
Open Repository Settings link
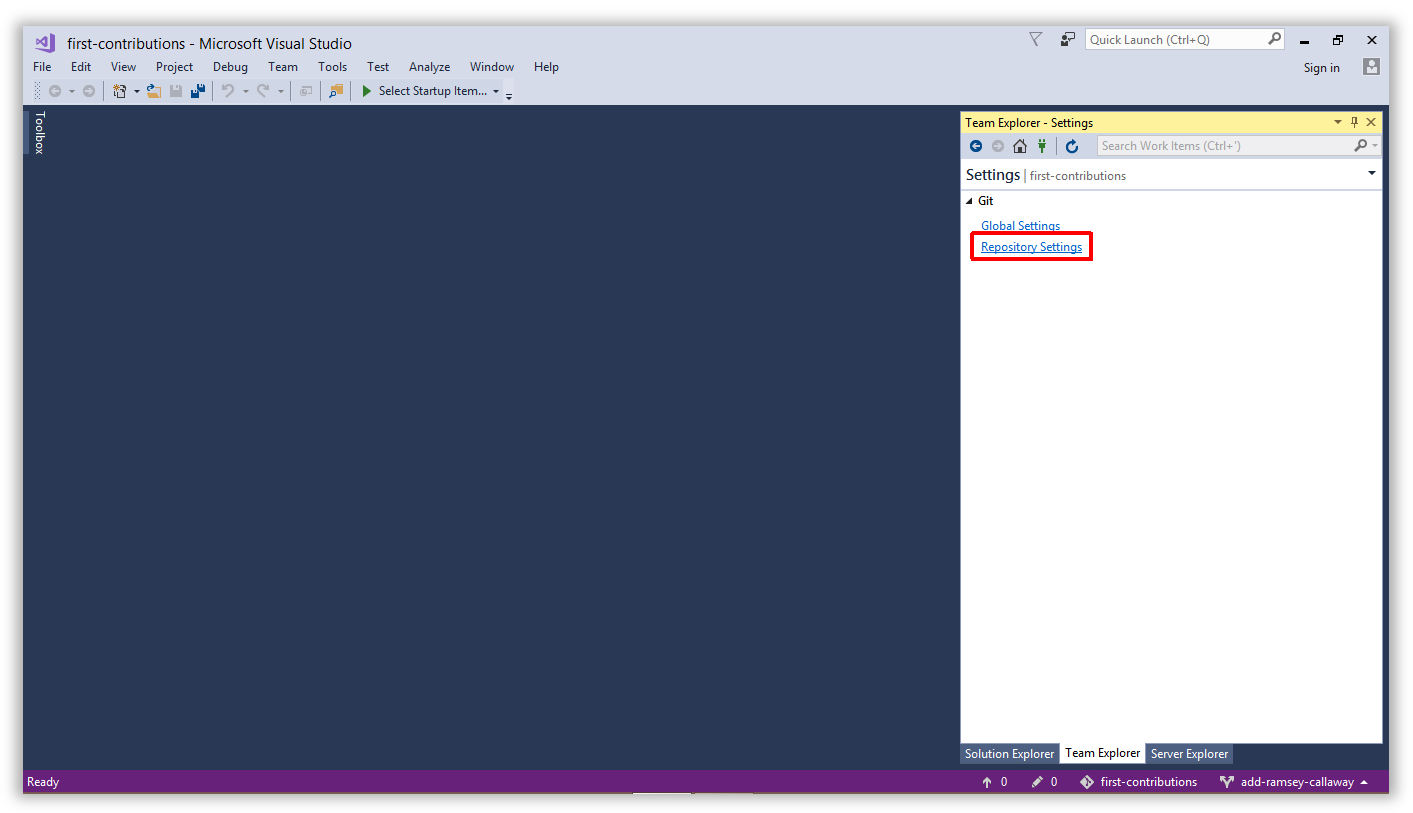coord(1031,247)
